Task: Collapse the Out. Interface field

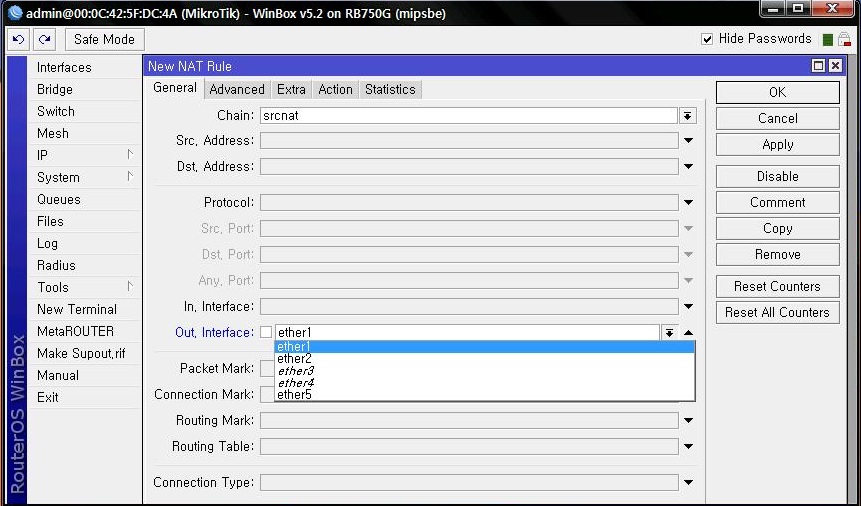Action: click(689, 332)
